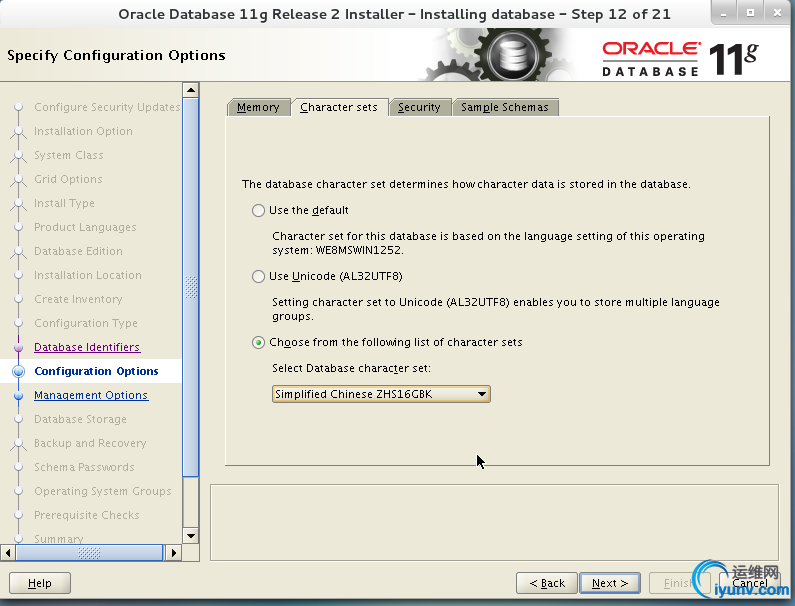Click the sidebar scroll right arrow
Image resolution: width=795 pixels, height=606 pixels.
(174, 552)
